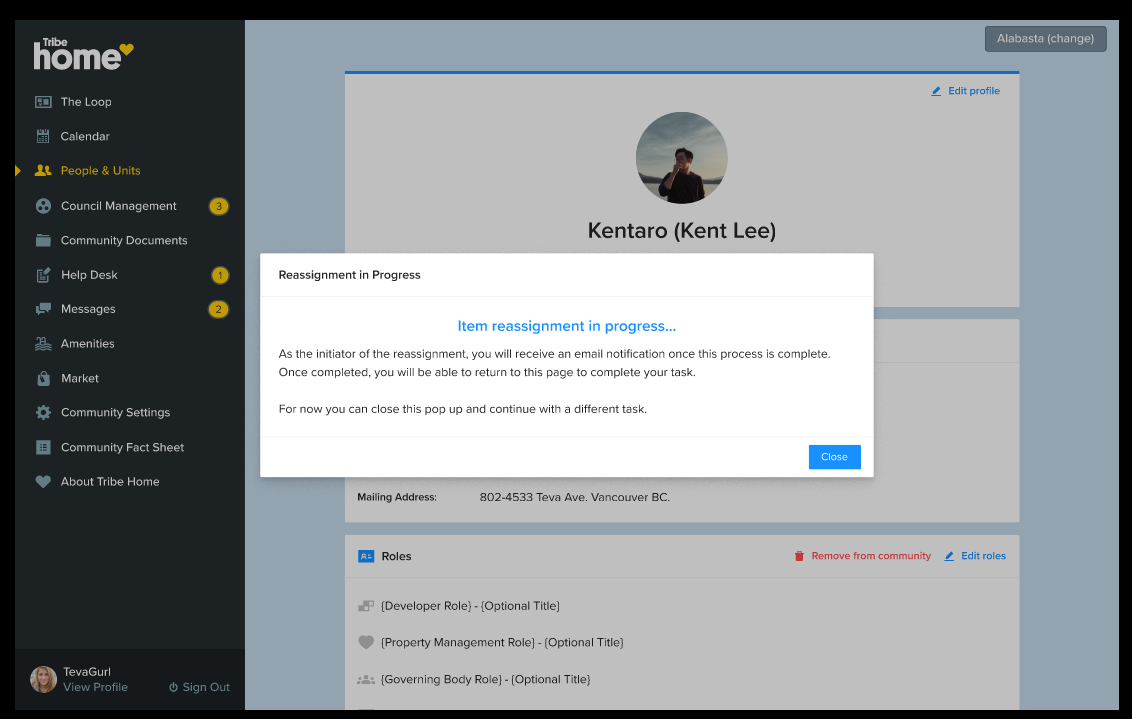Click the Help Desk badge showing 1
The height and width of the screenshot is (719, 1132).
coord(220,275)
